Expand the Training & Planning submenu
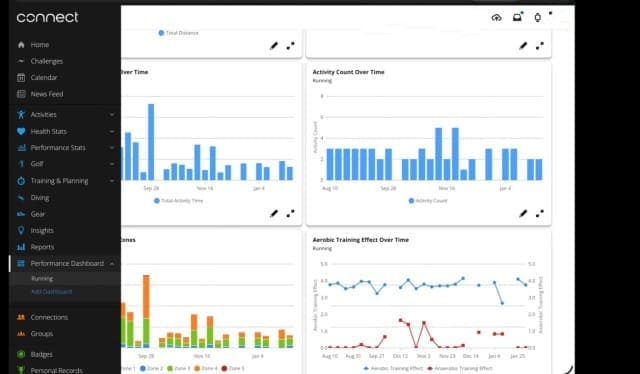The image size is (640, 374). click(112, 181)
